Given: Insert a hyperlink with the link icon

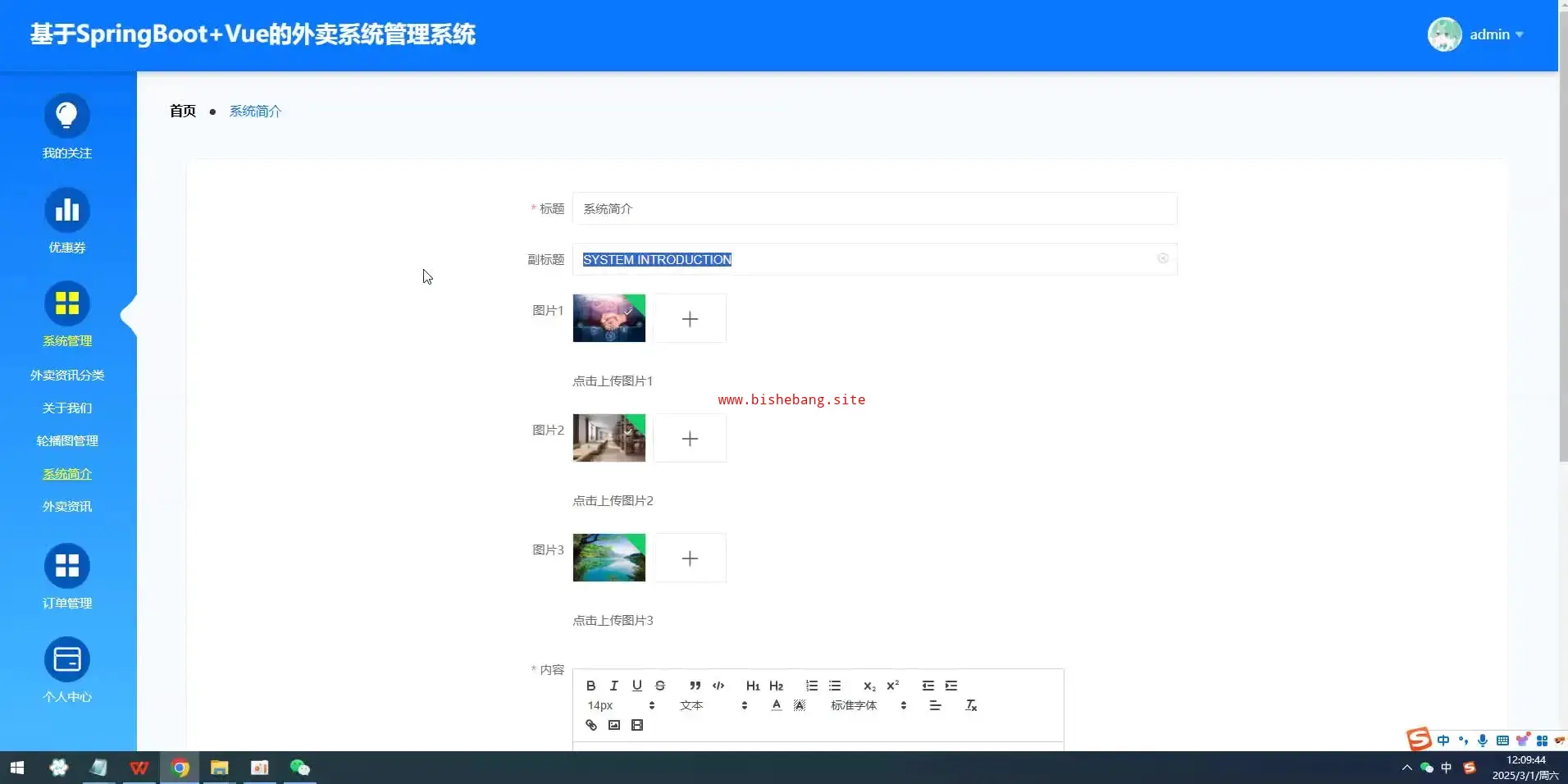Looking at the screenshot, I should pos(590,725).
